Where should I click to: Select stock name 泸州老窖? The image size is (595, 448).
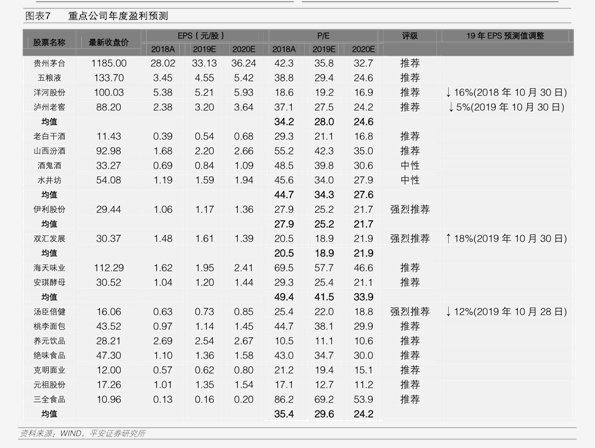[x=49, y=107]
